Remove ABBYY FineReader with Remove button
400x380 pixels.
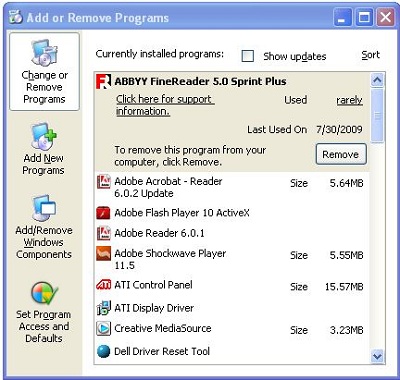click(x=341, y=154)
